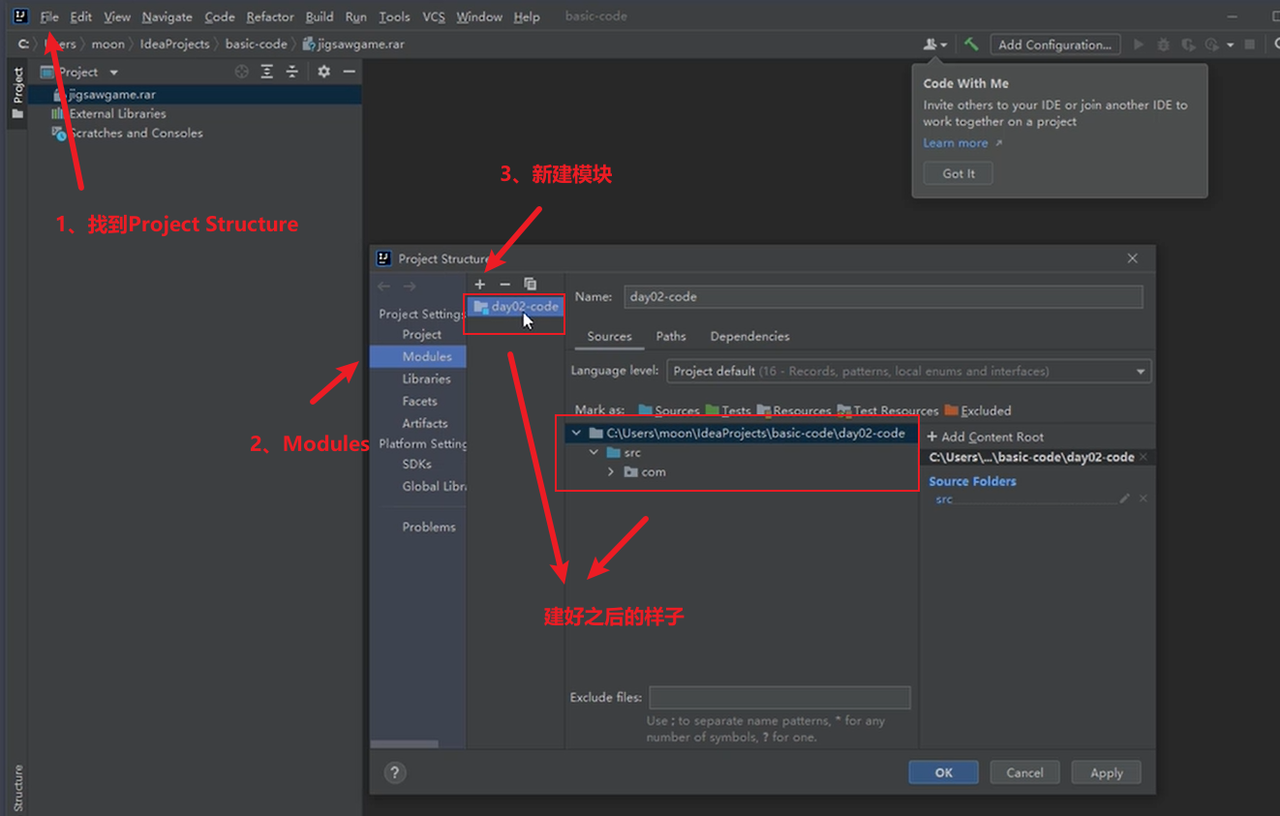The height and width of the screenshot is (816, 1280).
Task: Remove content root with its X icon
Action: click(x=1143, y=457)
